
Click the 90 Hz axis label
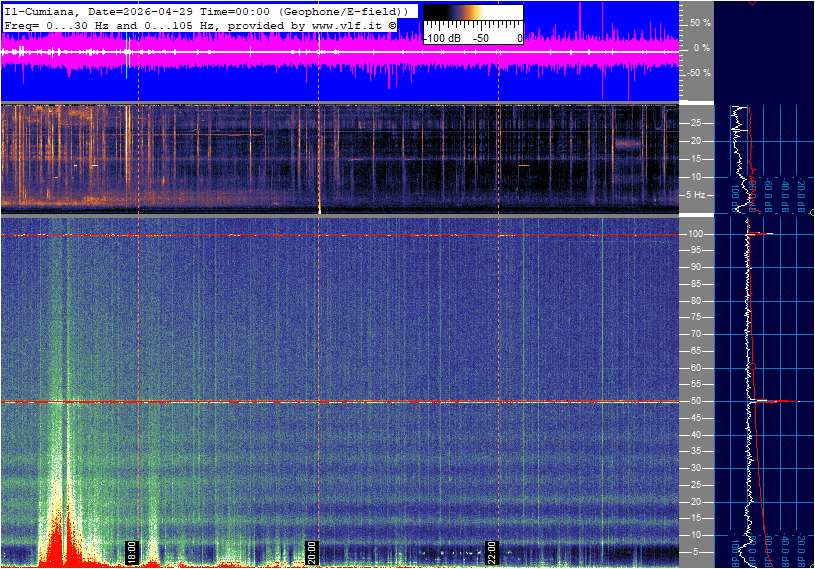(695, 267)
